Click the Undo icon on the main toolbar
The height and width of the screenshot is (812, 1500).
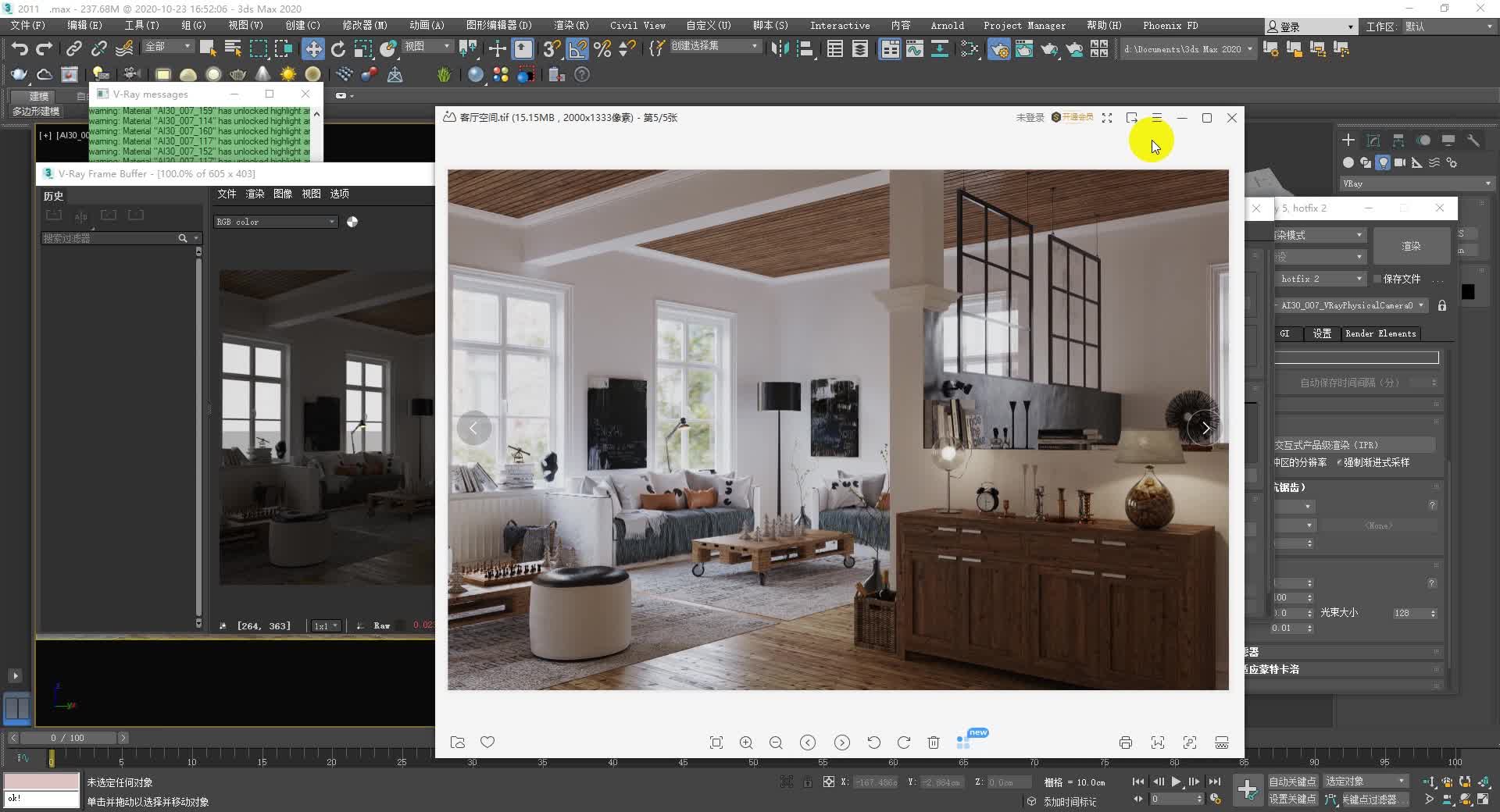point(20,48)
